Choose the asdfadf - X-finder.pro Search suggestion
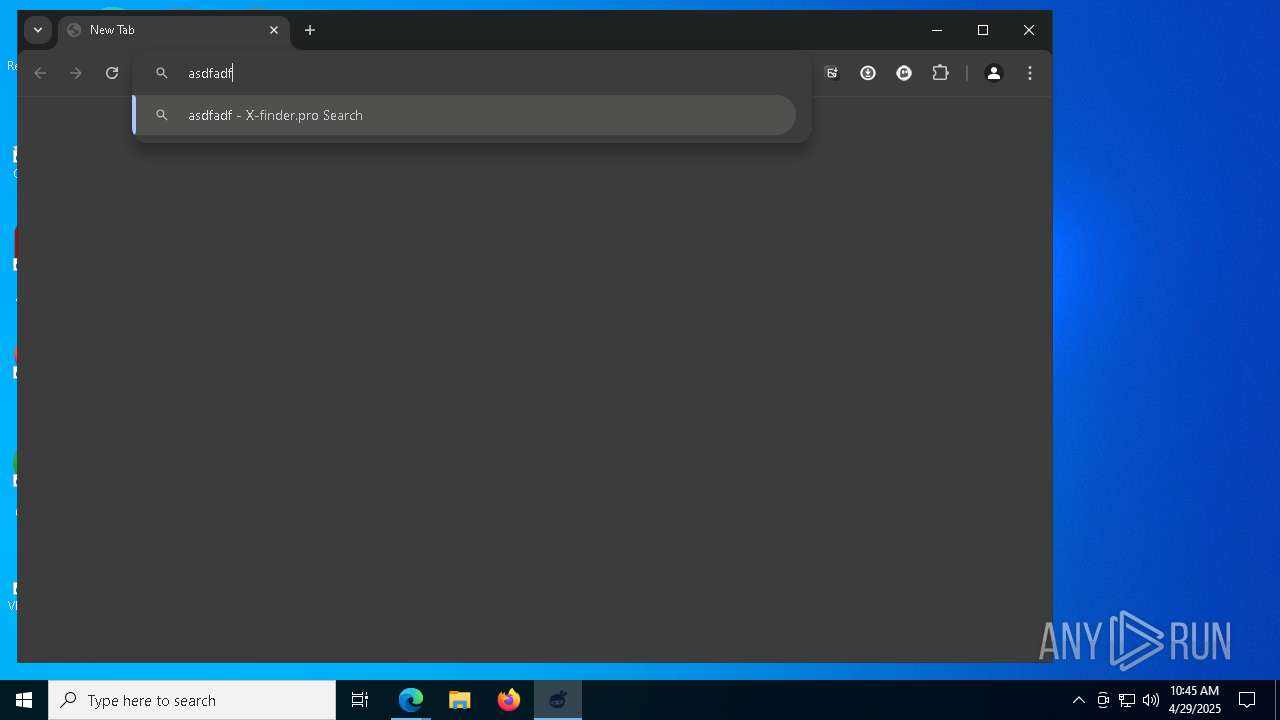Viewport: 1280px width, 720px height. [x=465, y=115]
